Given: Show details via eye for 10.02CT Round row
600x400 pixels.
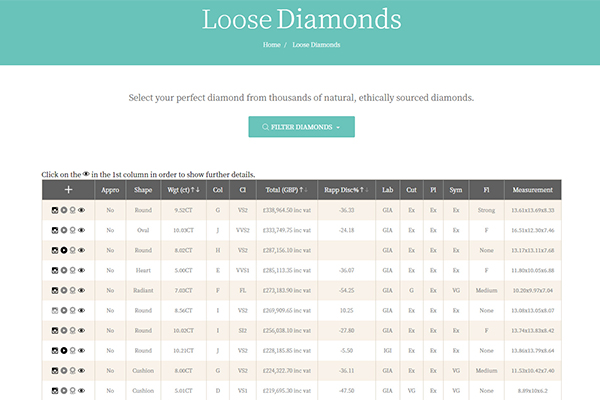Looking at the screenshot, I should click(82, 330).
